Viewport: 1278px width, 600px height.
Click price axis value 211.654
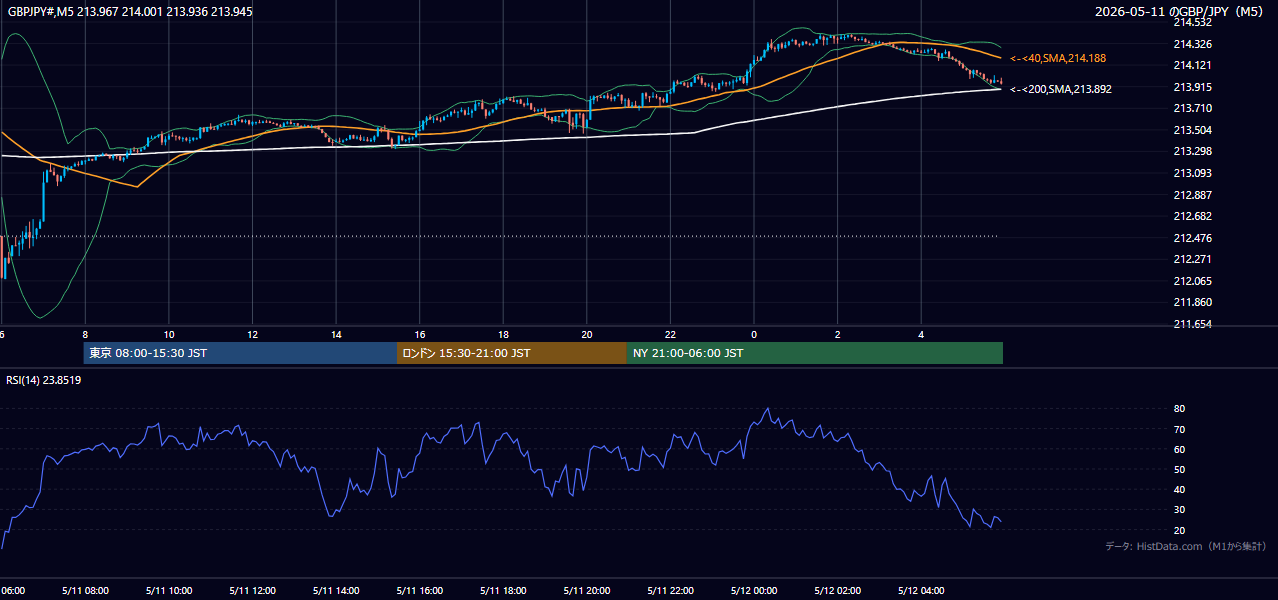pos(1192,324)
